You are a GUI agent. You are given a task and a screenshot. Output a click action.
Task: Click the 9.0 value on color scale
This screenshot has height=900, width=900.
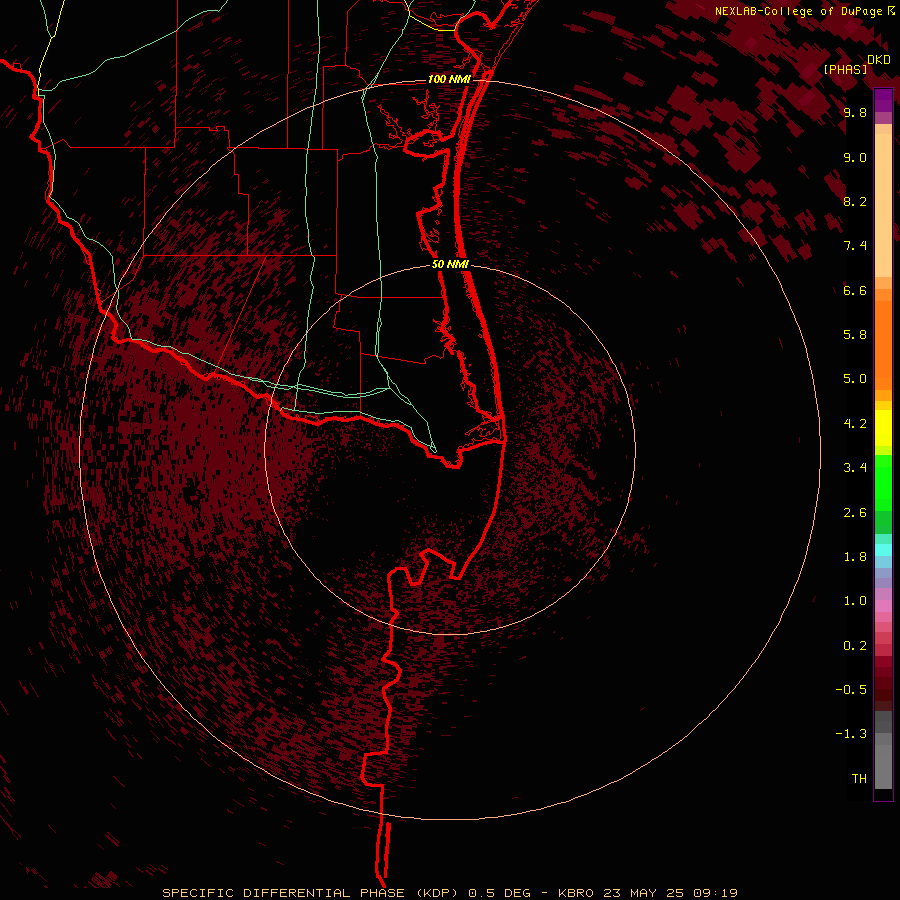click(x=855, y=157)
